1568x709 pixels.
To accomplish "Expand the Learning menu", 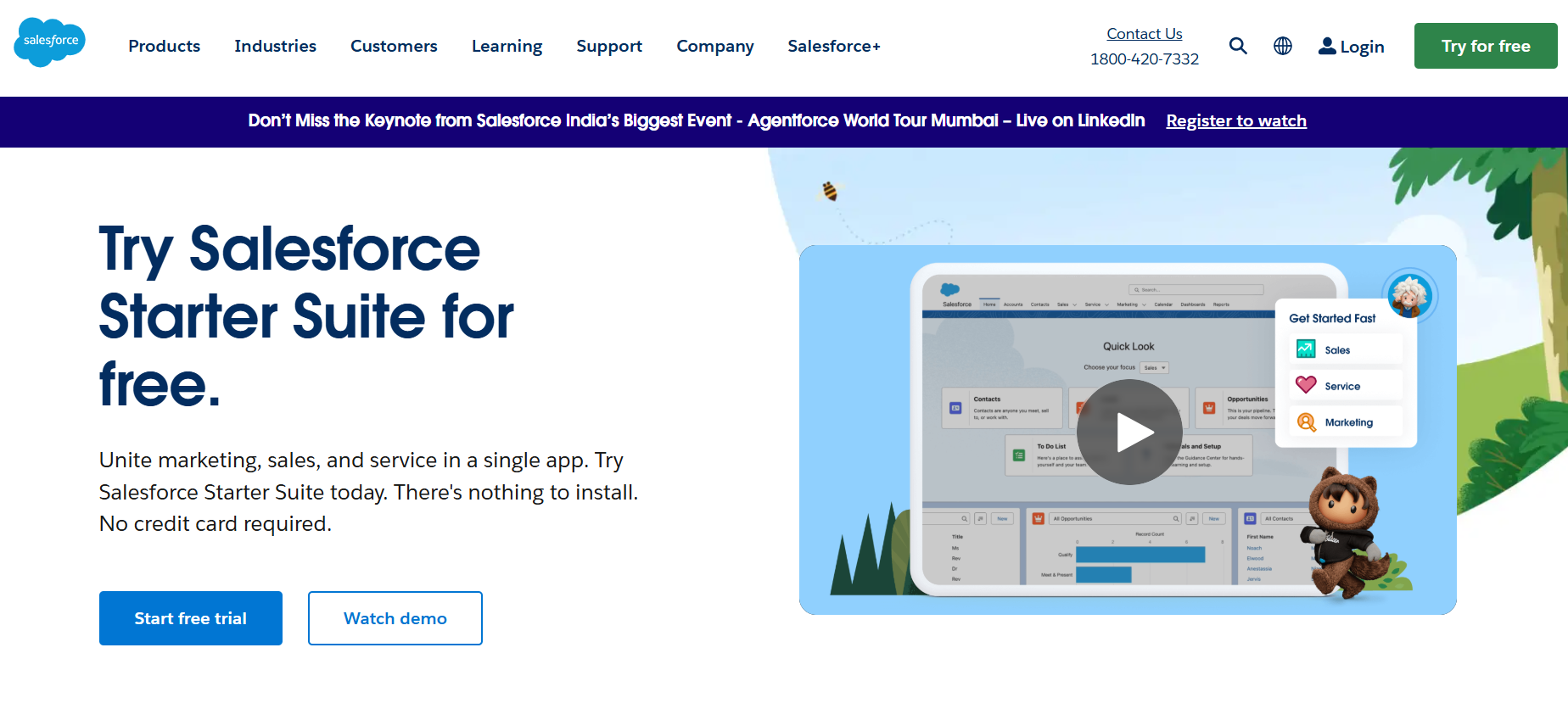I will pos(507,46).
